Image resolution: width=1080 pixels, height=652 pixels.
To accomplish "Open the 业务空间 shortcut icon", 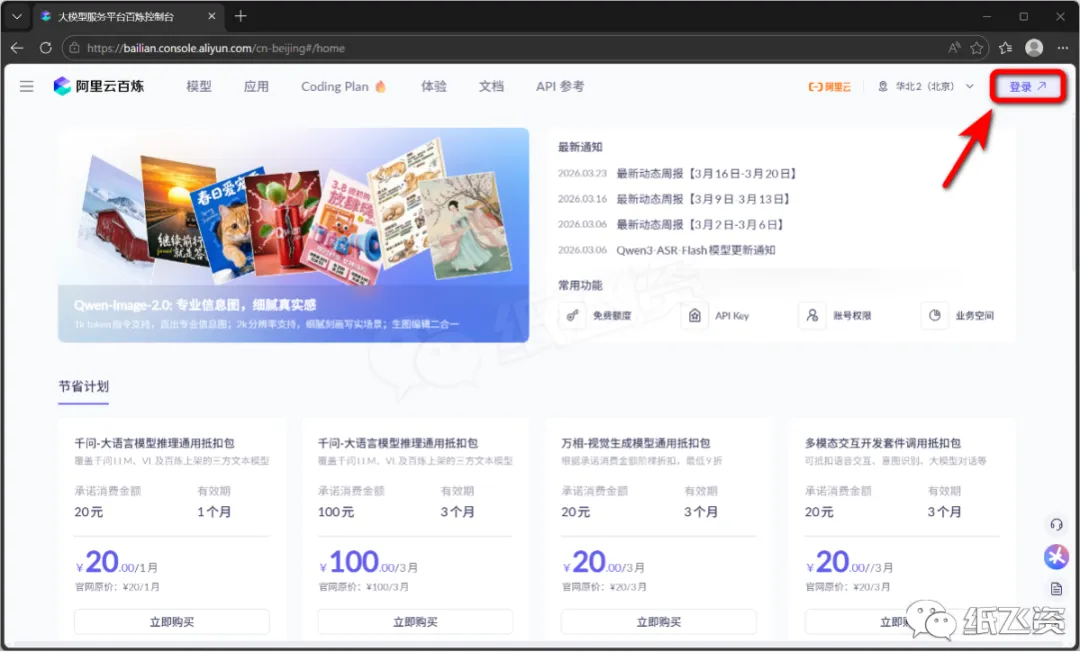I will click(934, 315).
